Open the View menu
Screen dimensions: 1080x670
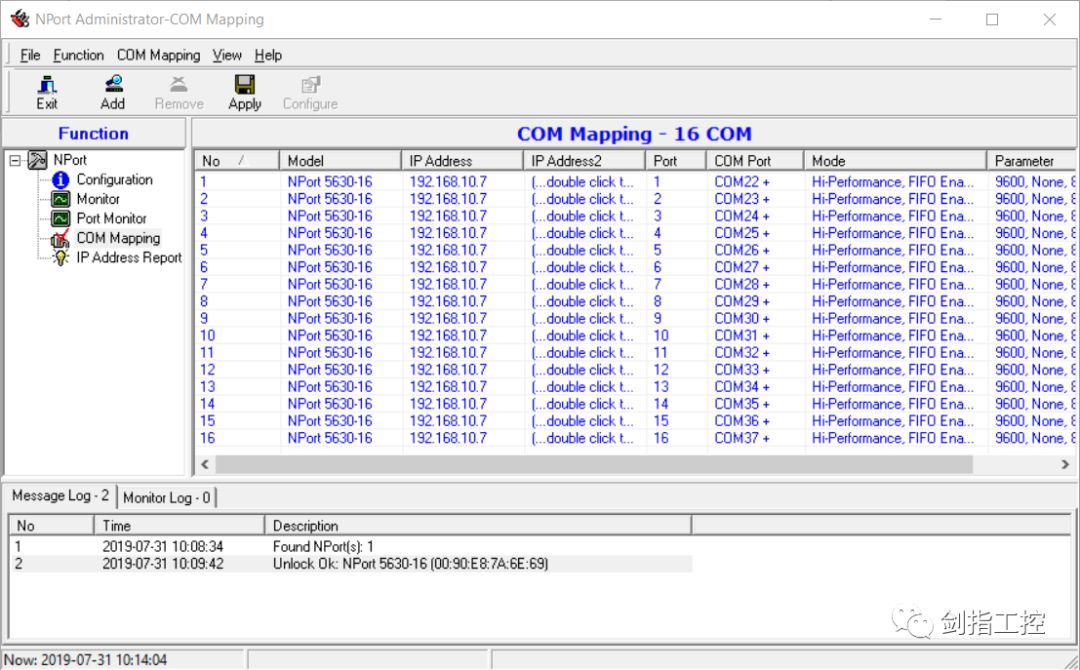click(x=227, y=55)
